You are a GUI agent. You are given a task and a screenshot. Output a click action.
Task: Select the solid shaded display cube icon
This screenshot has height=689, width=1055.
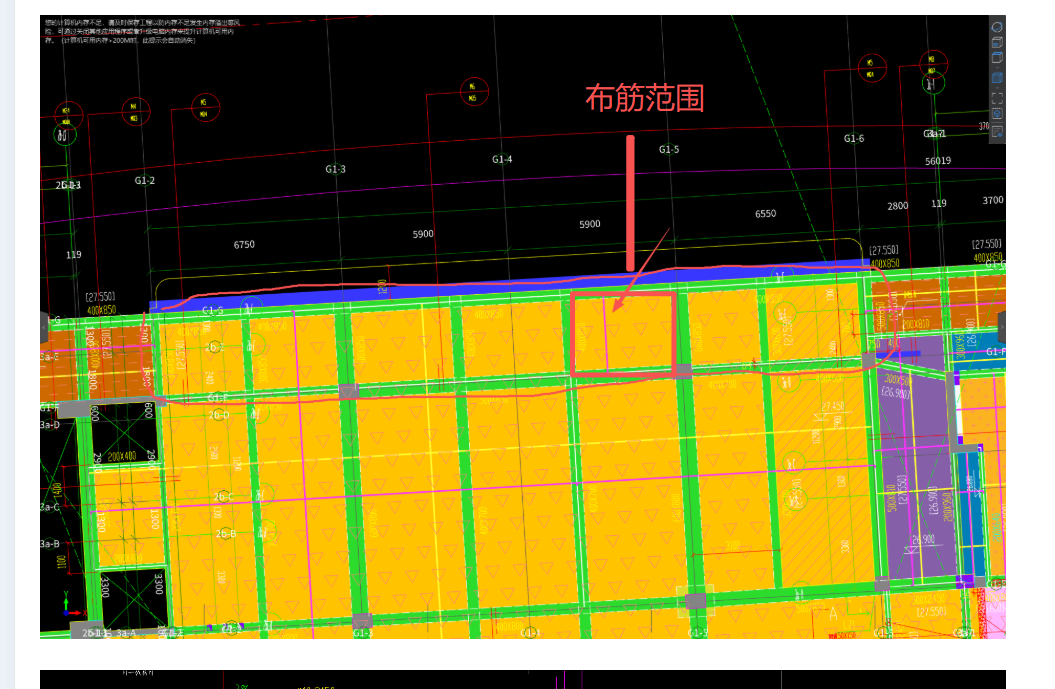click(x=997, y=78)
